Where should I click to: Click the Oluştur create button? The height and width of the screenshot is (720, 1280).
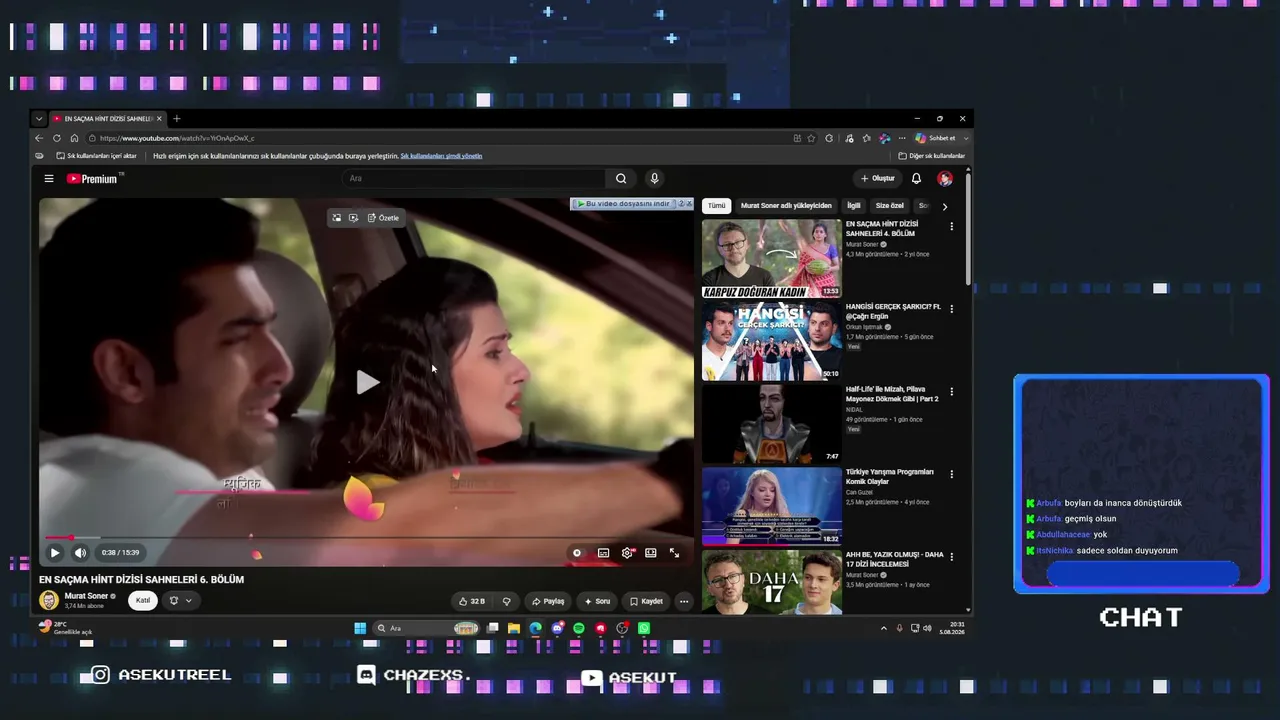[x=878, y=179]
